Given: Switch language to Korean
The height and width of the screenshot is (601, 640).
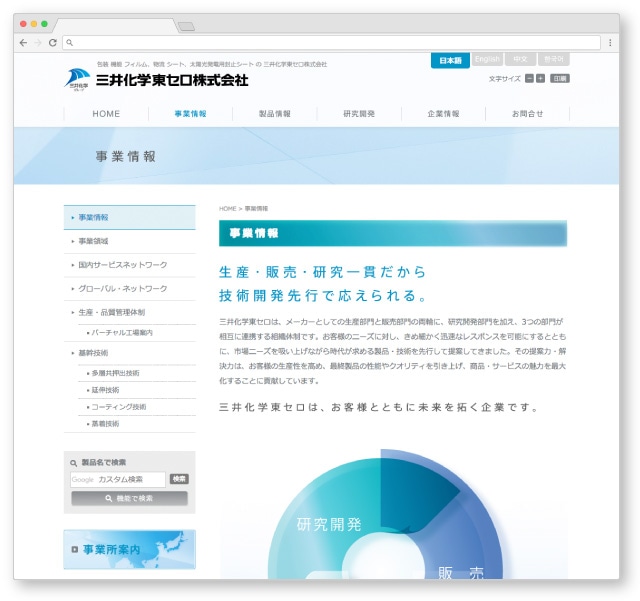Looking at the screenshot, I should tap(553, 59).
